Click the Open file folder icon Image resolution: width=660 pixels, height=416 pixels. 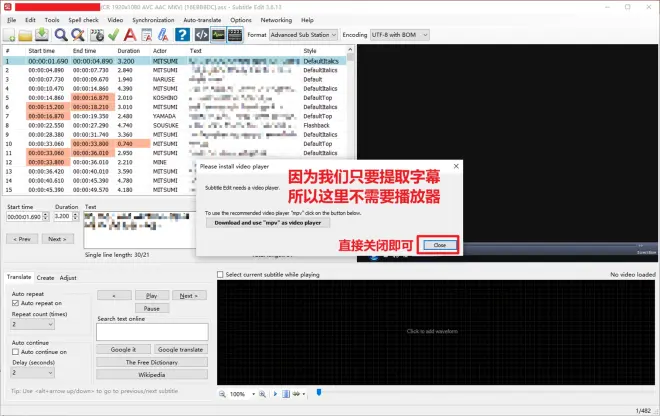(25, 35)
